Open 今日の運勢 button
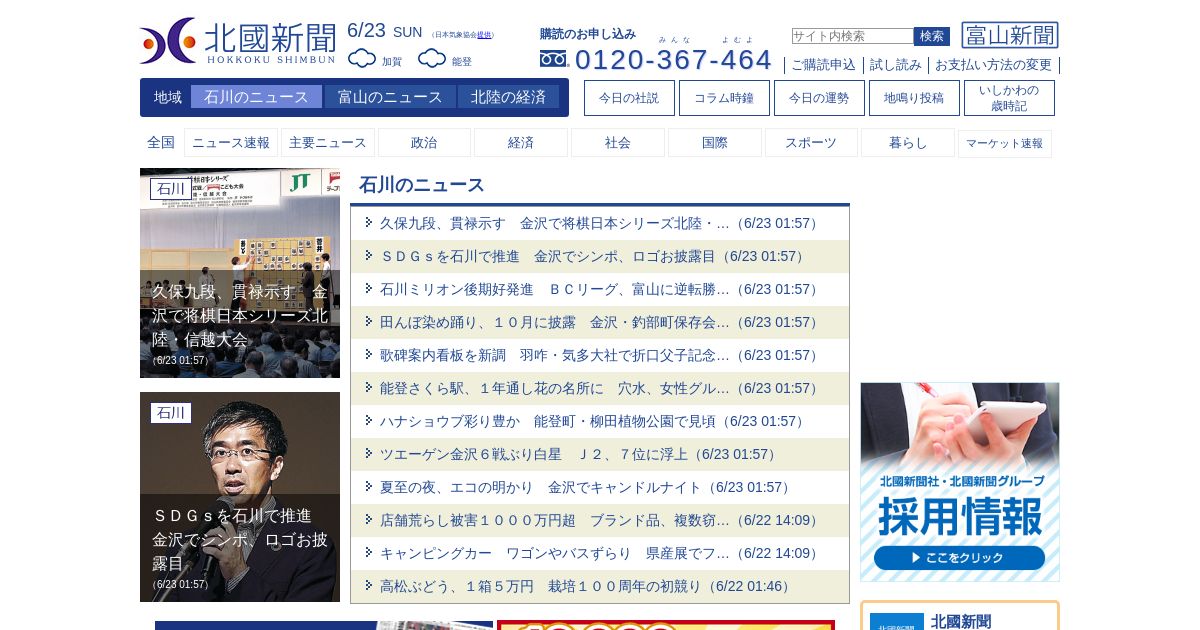The width and height of the screenshot is (1200, 630). point(819,98)
